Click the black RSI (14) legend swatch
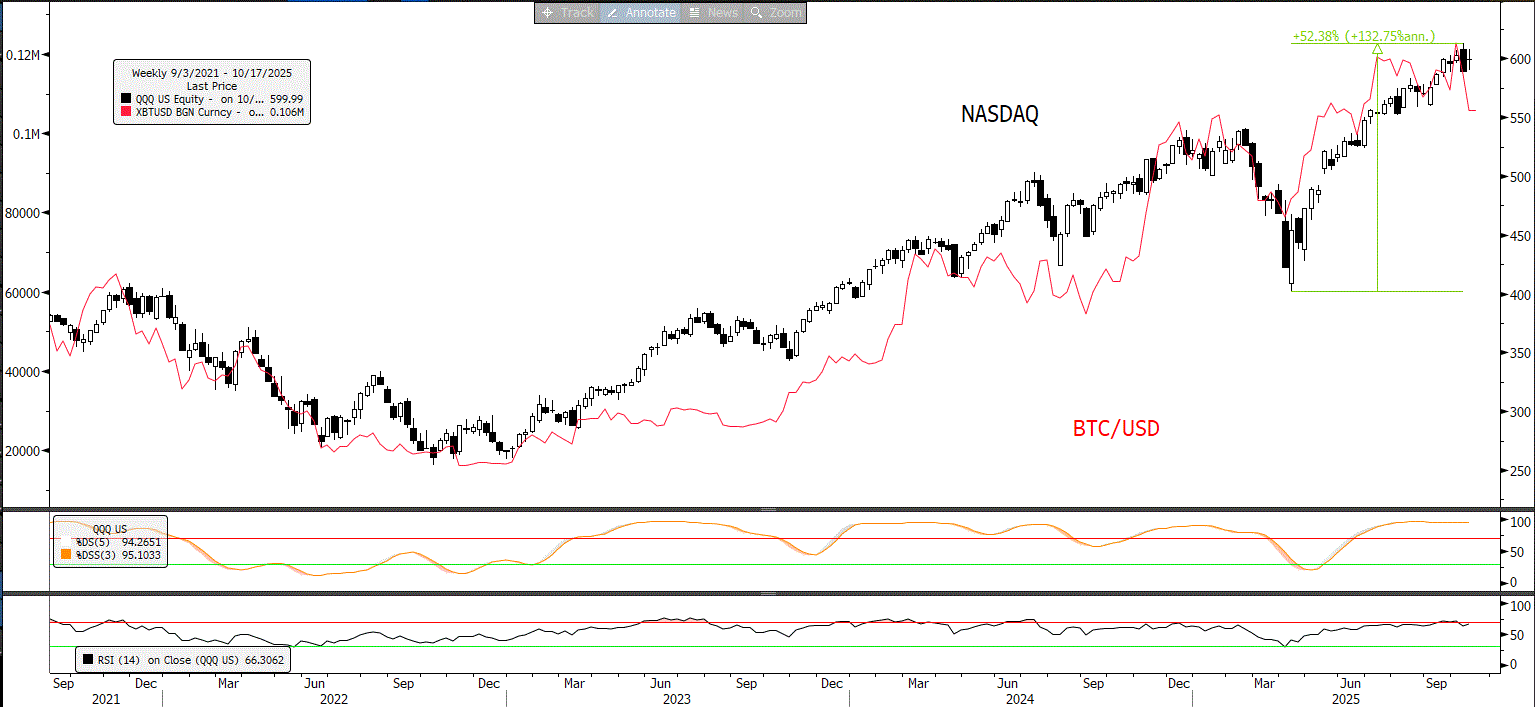Viewport: 1535px width, 707px height. 90,660
